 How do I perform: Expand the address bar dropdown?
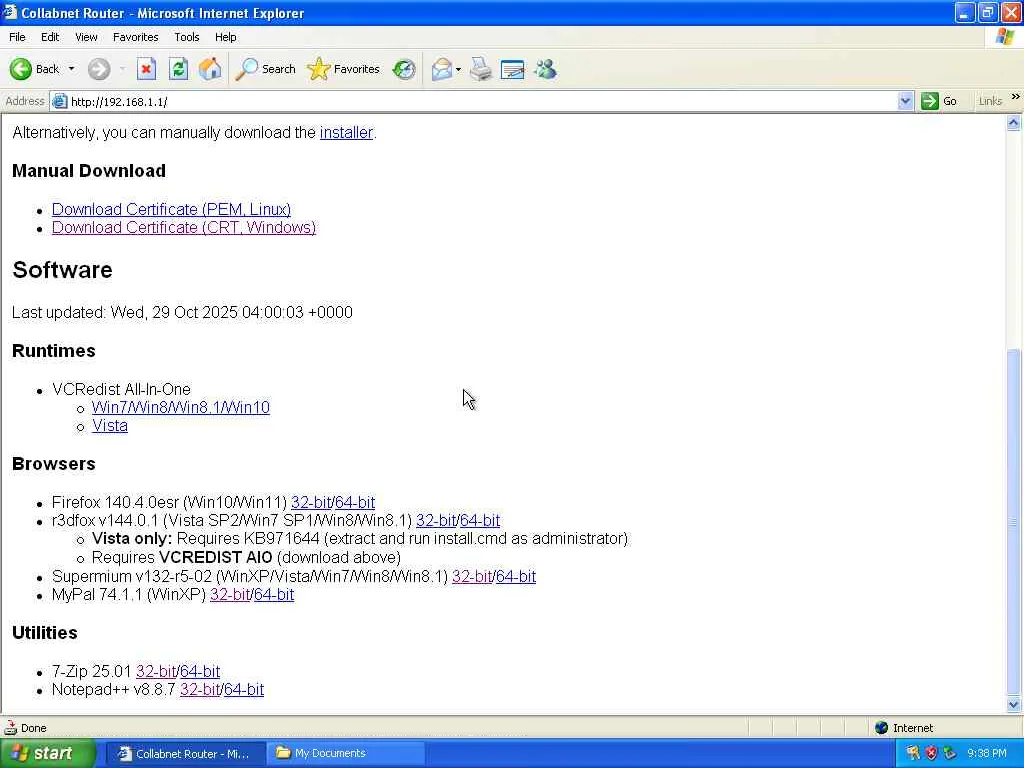(x=905, y=101)
